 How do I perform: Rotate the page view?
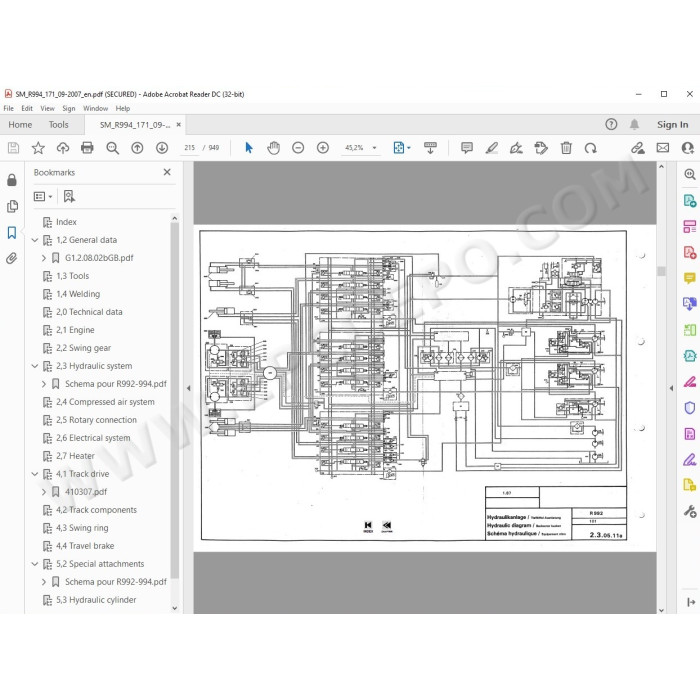point(590,148)
